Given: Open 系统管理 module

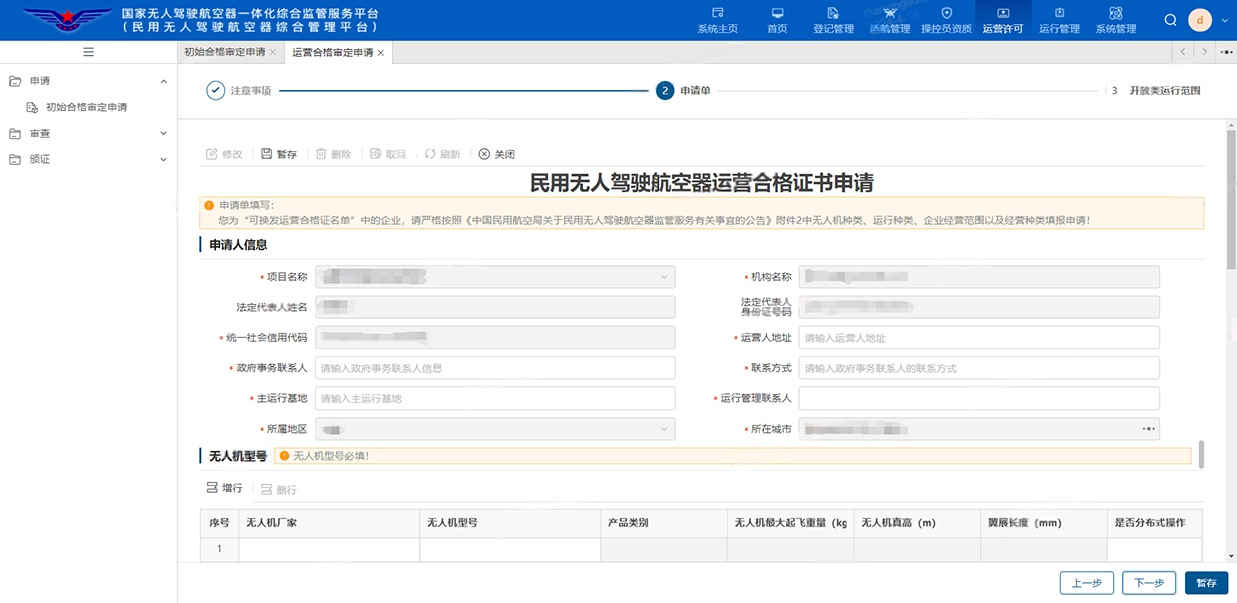Looking at the screenshot, I should (x=1116, y=20).
